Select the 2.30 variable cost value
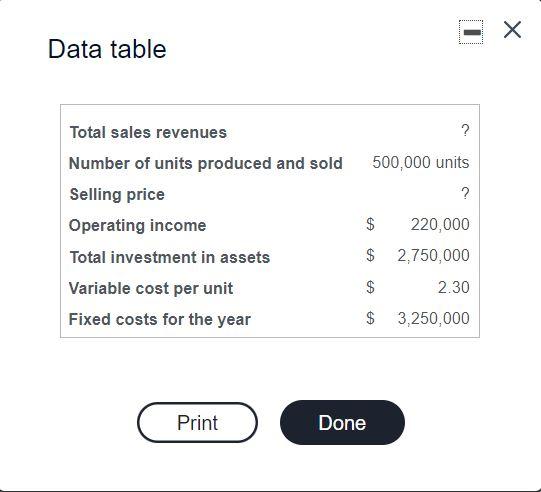Viewport: 541px width, 492px height. pyautogui.click(x=454, y=287)
